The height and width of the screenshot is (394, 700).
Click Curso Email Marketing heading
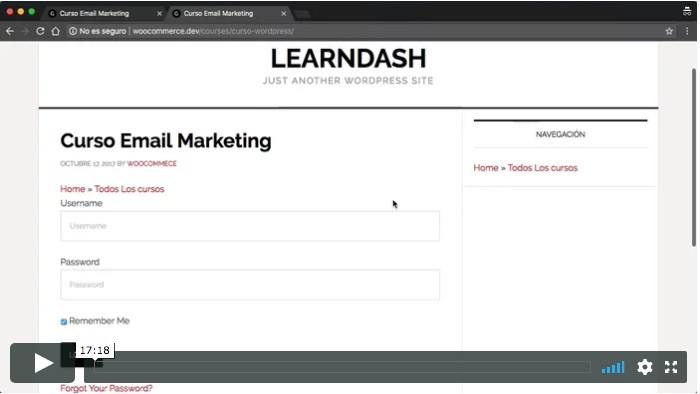(x=166, y=141)
